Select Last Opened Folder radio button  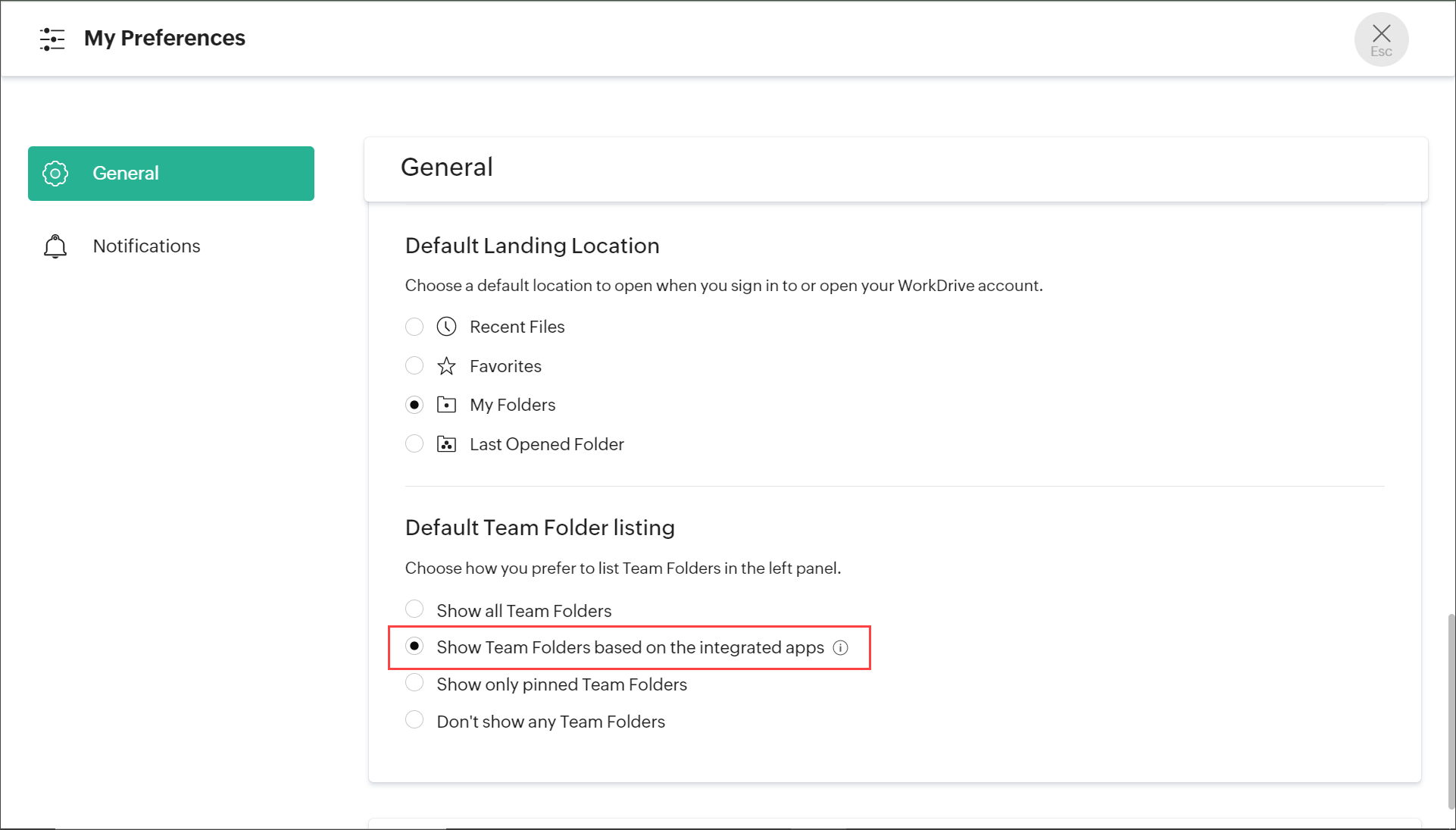point(414,443)
